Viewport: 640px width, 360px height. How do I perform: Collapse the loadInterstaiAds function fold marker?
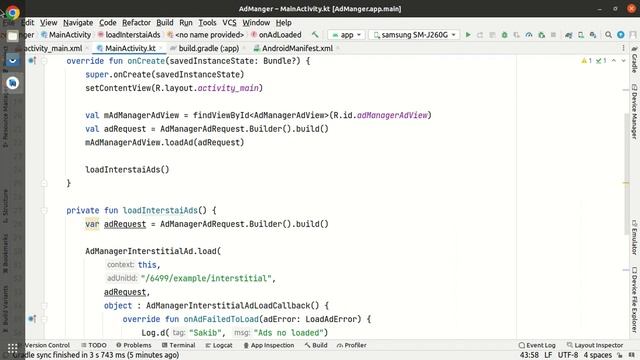pos(44,211)
